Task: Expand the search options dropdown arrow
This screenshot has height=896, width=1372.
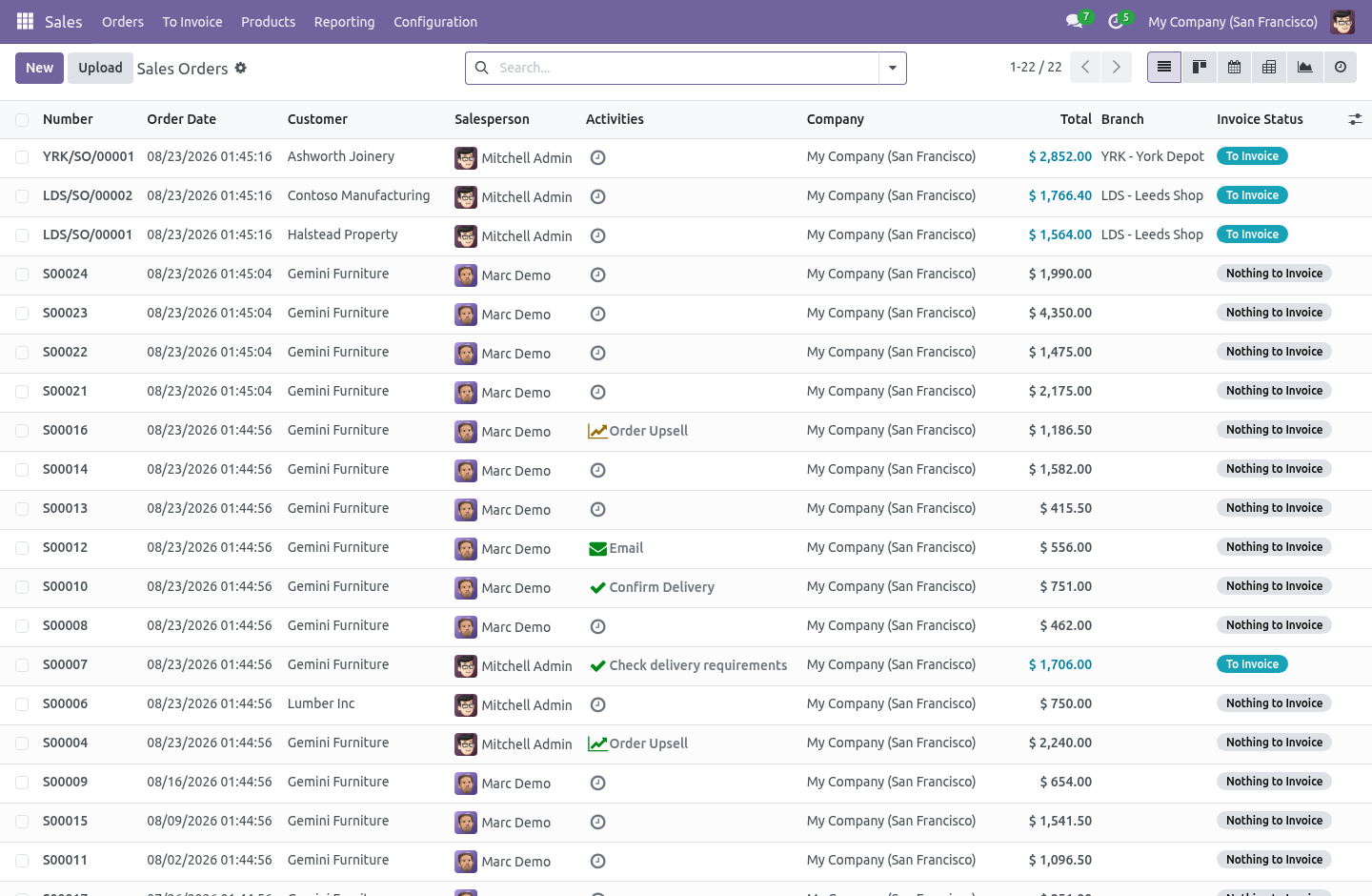Action: pyautogui.click(x=893, y=68)
